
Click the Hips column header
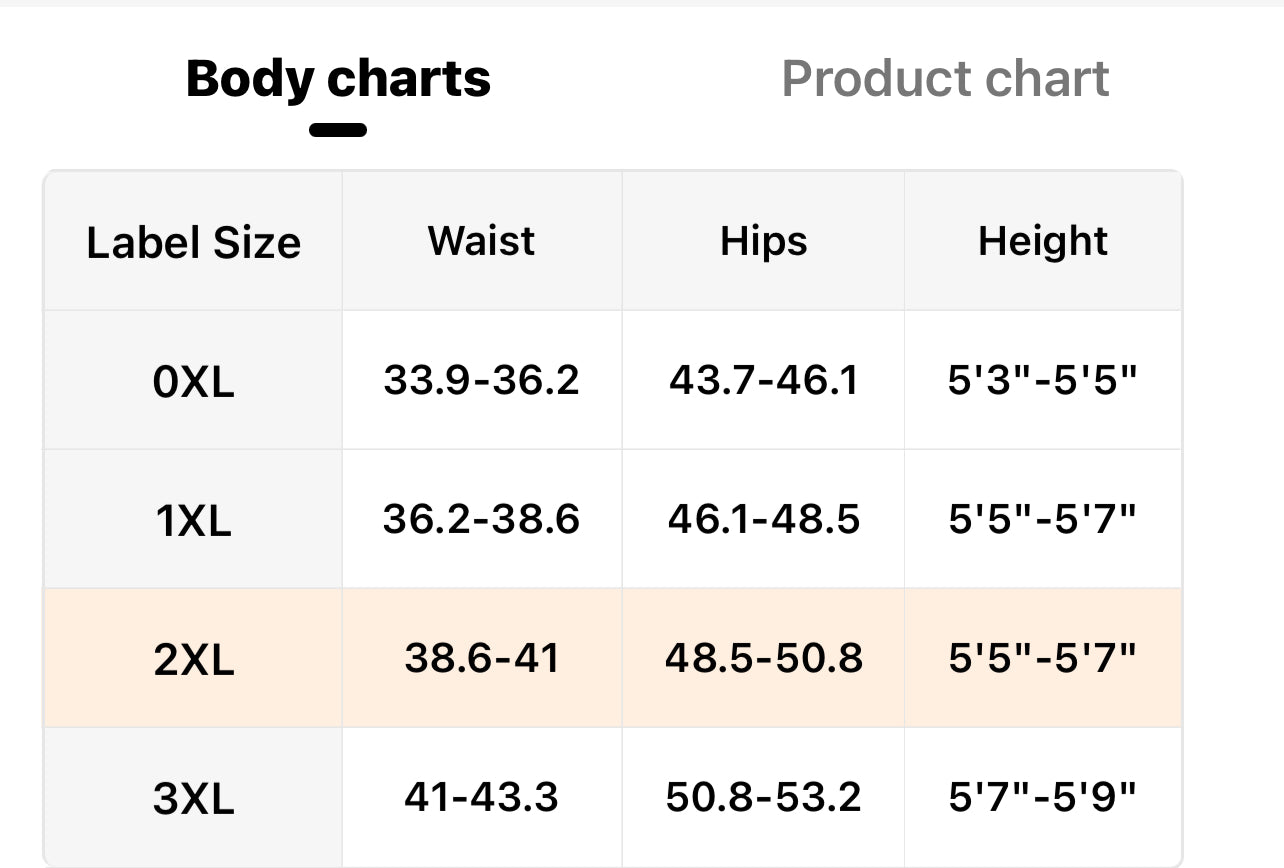pyautogui.click(x=764, y=241)
